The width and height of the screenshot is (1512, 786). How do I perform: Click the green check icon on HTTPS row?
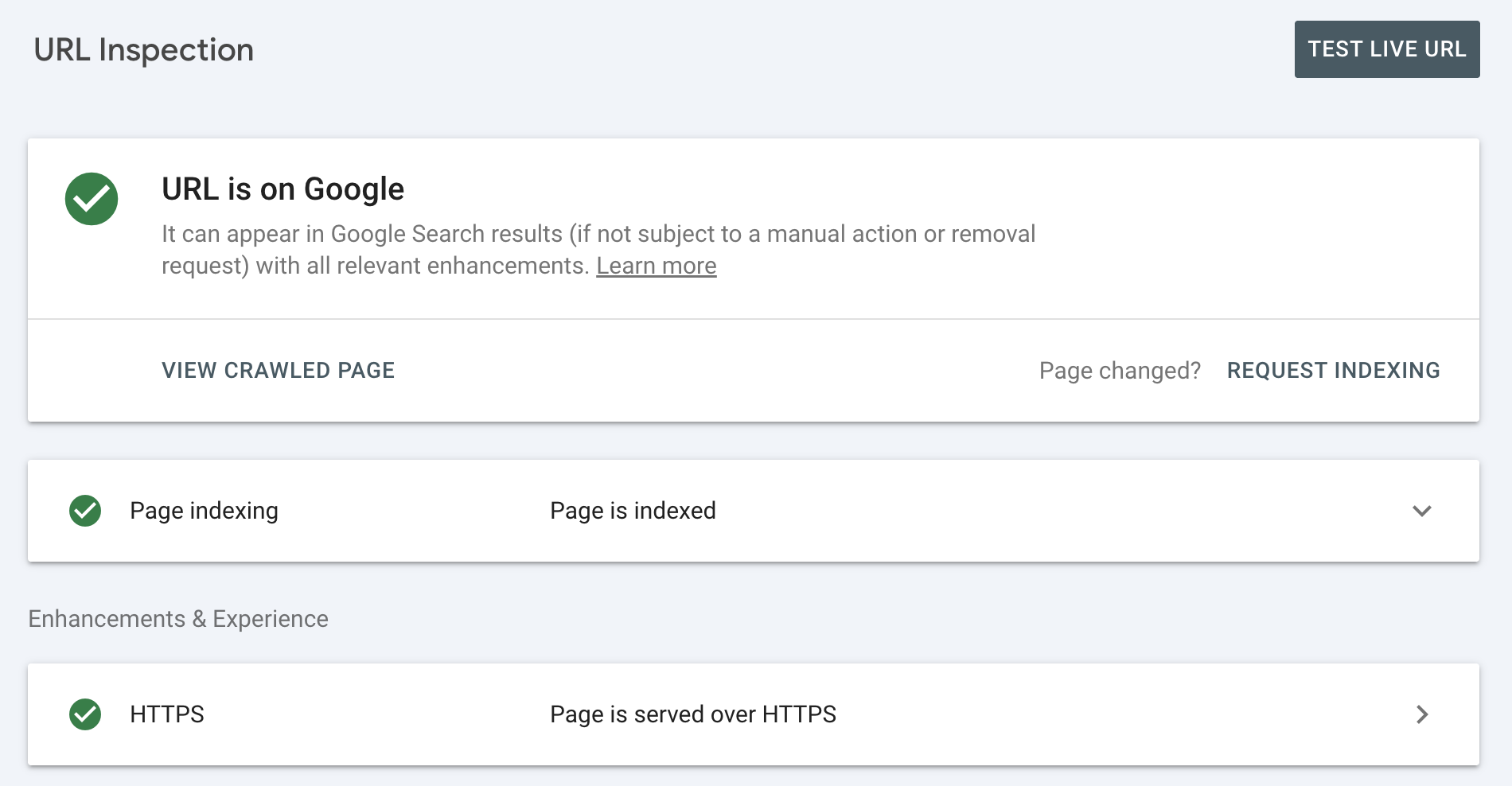[85, 714]
